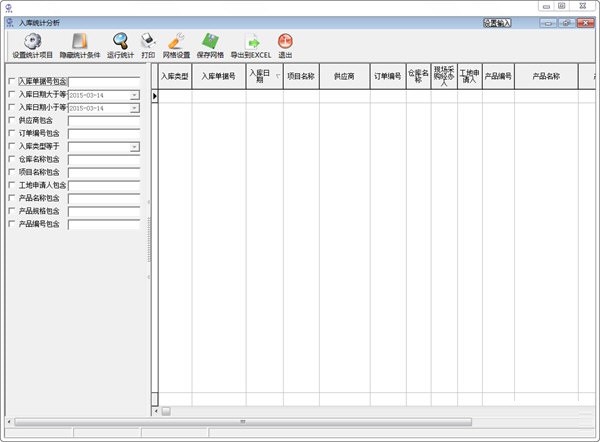Check the 订单编号包含 checkbox

coord(11,133)
